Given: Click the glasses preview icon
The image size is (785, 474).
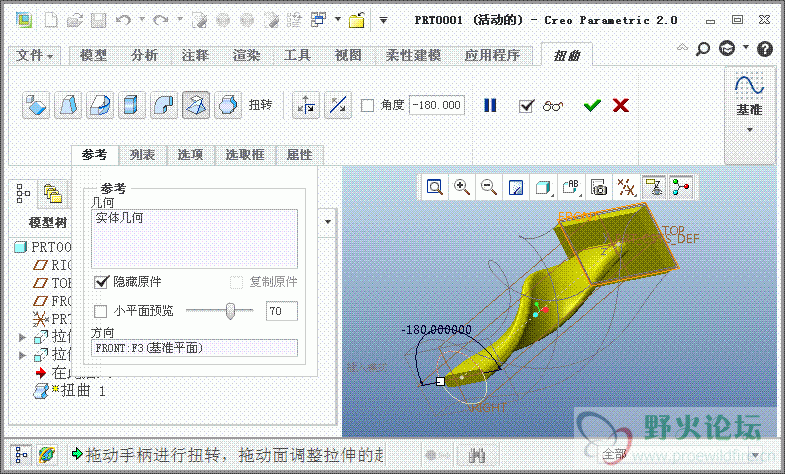Looking at the screenshot, I should coord(553,106).
